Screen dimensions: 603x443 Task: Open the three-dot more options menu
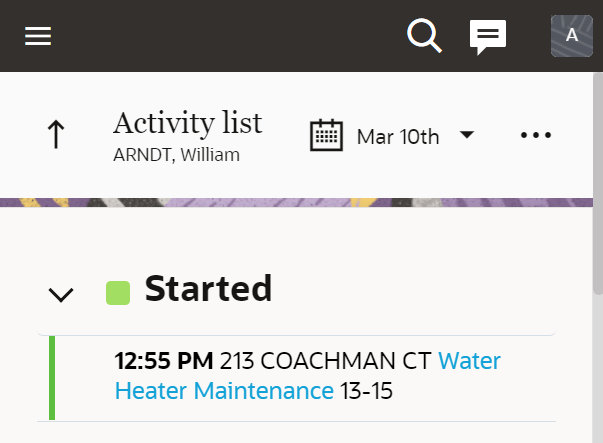536,135
